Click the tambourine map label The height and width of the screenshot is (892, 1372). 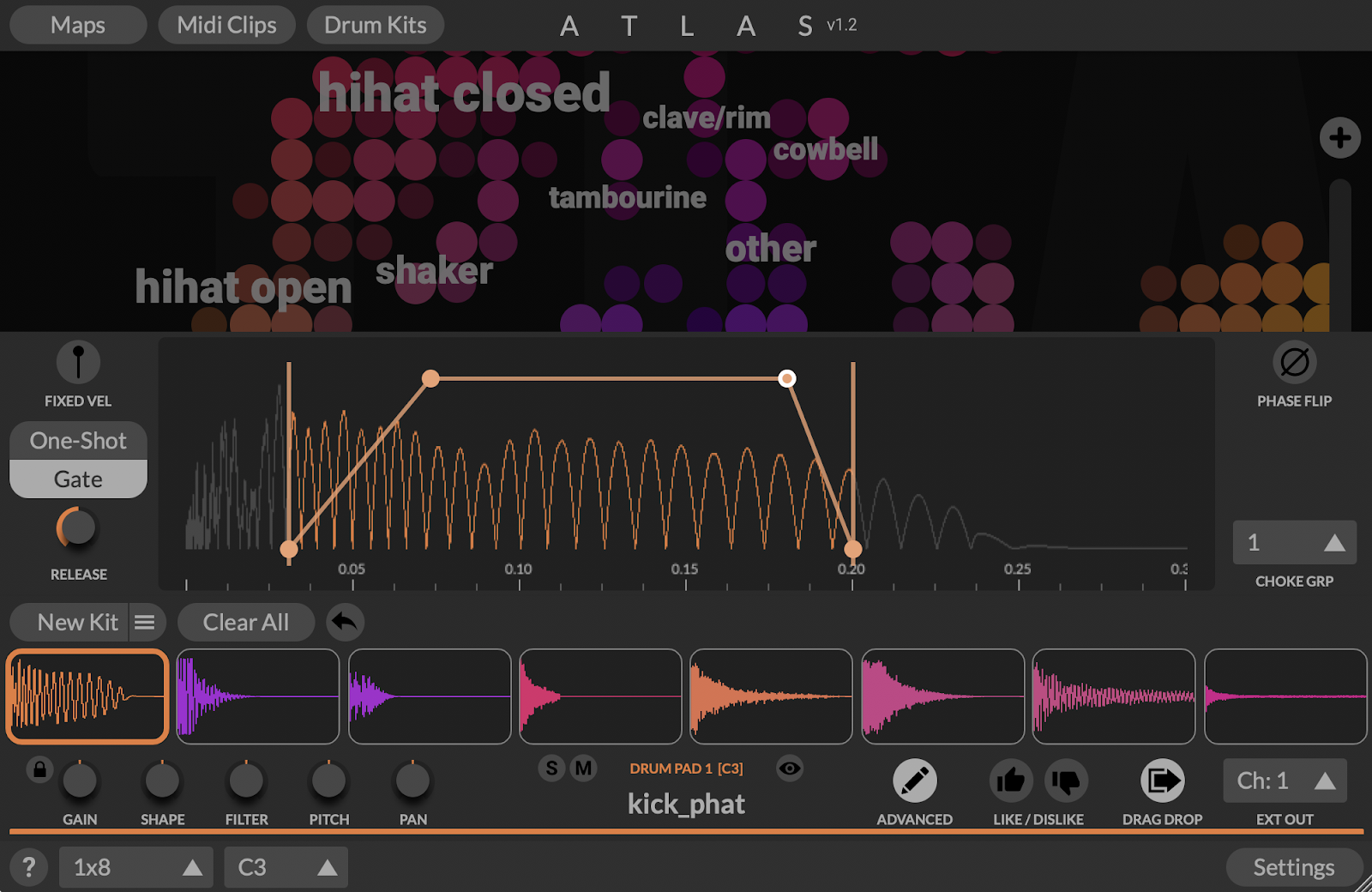(x=628, y=198)
